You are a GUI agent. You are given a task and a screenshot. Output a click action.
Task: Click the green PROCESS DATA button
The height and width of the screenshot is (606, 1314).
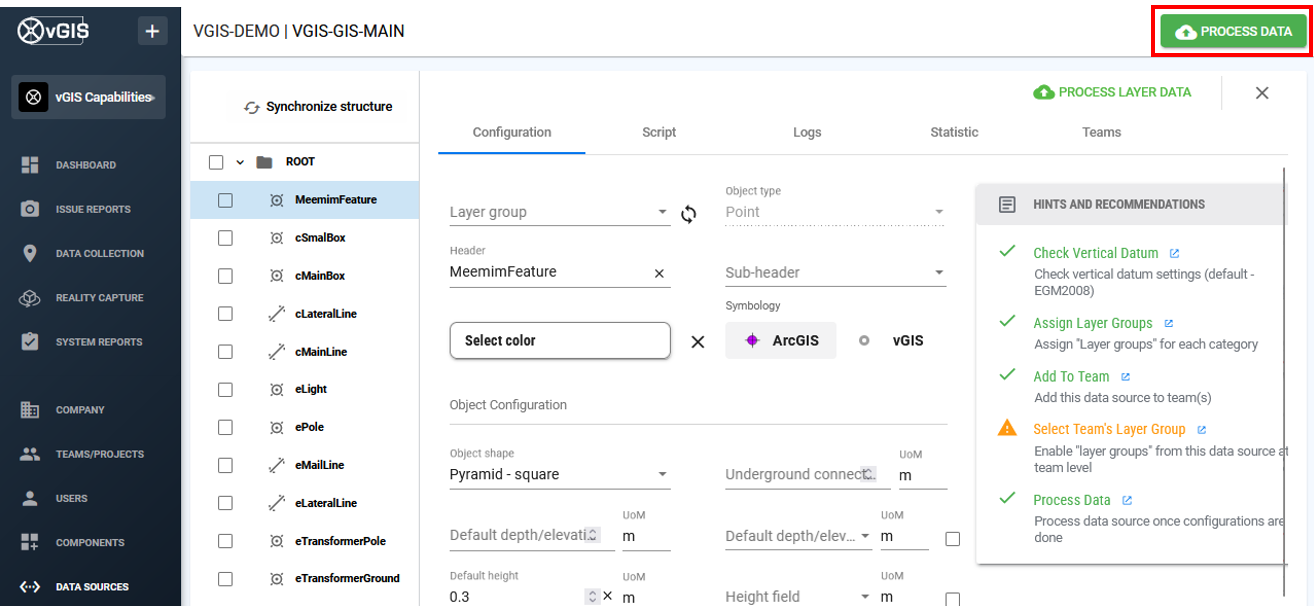pos(1233,32)
